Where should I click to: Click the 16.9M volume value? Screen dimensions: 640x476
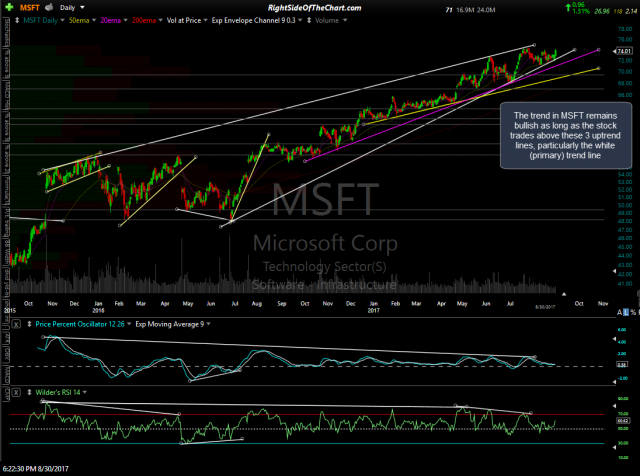pos(465,10)
